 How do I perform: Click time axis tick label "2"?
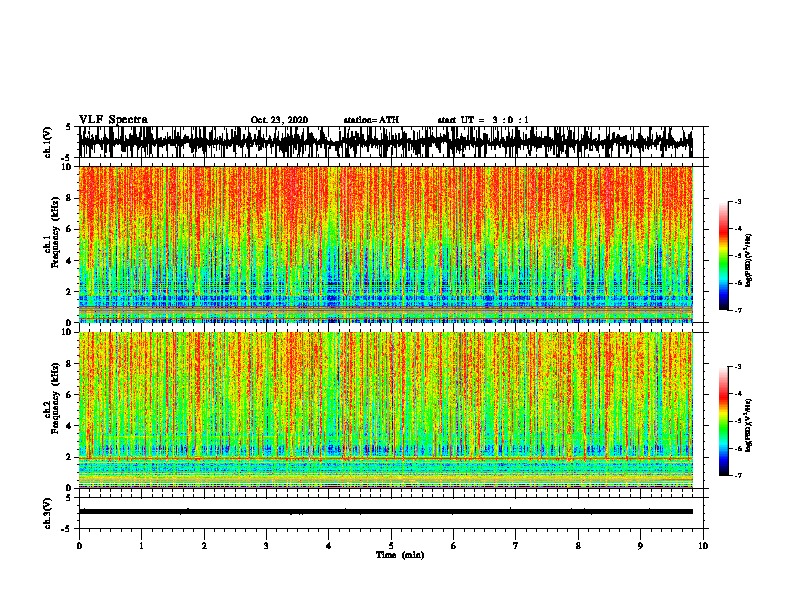(204, 546)
